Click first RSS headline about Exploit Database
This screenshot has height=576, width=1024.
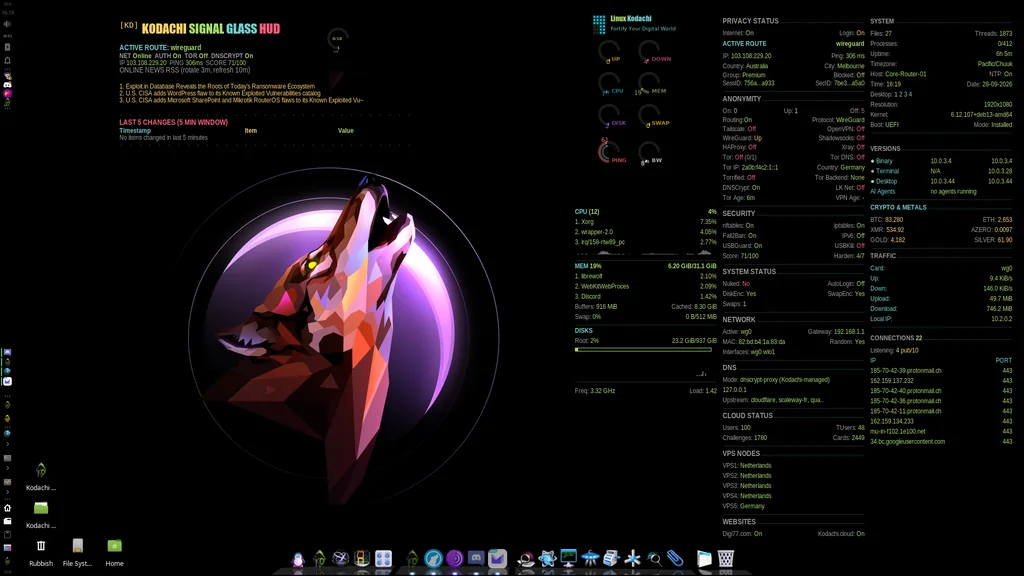click(x=217, y=86)
